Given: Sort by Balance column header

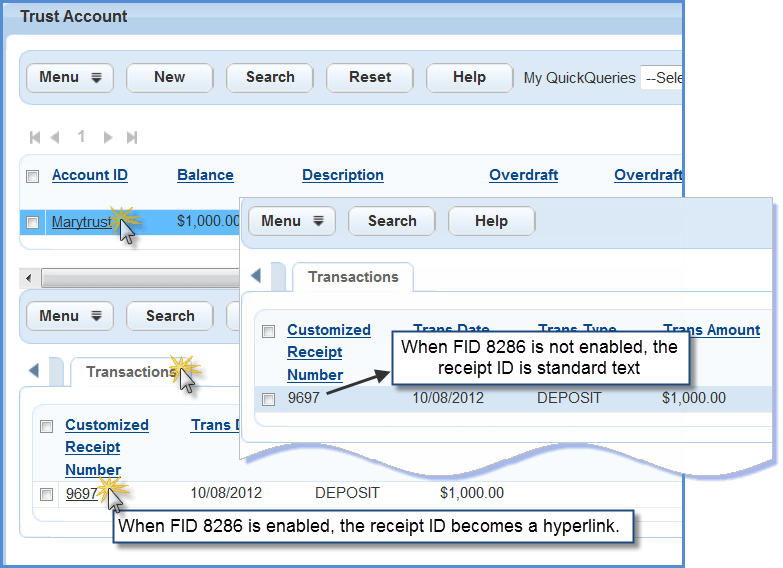Looking at the screenshot, I should pos(205,175).
